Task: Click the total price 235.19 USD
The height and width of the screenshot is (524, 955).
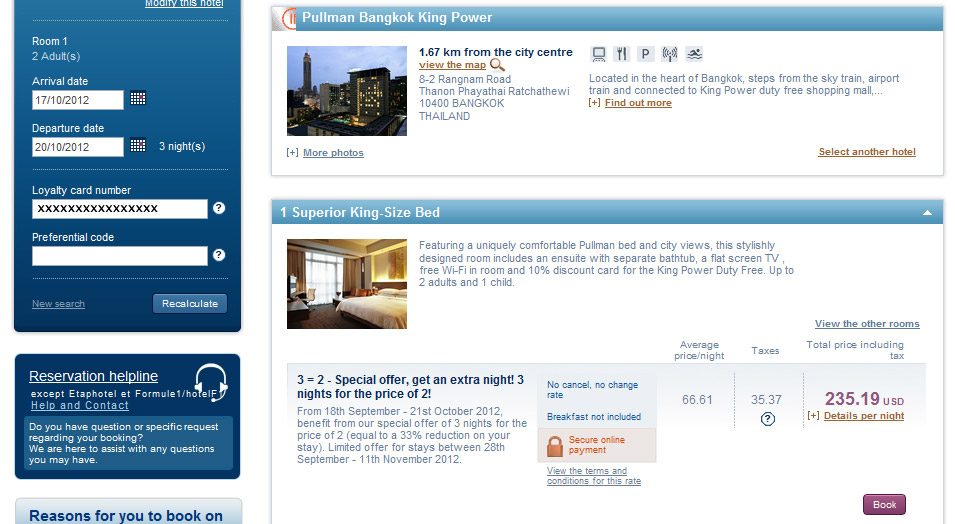Action: [864, 399]
